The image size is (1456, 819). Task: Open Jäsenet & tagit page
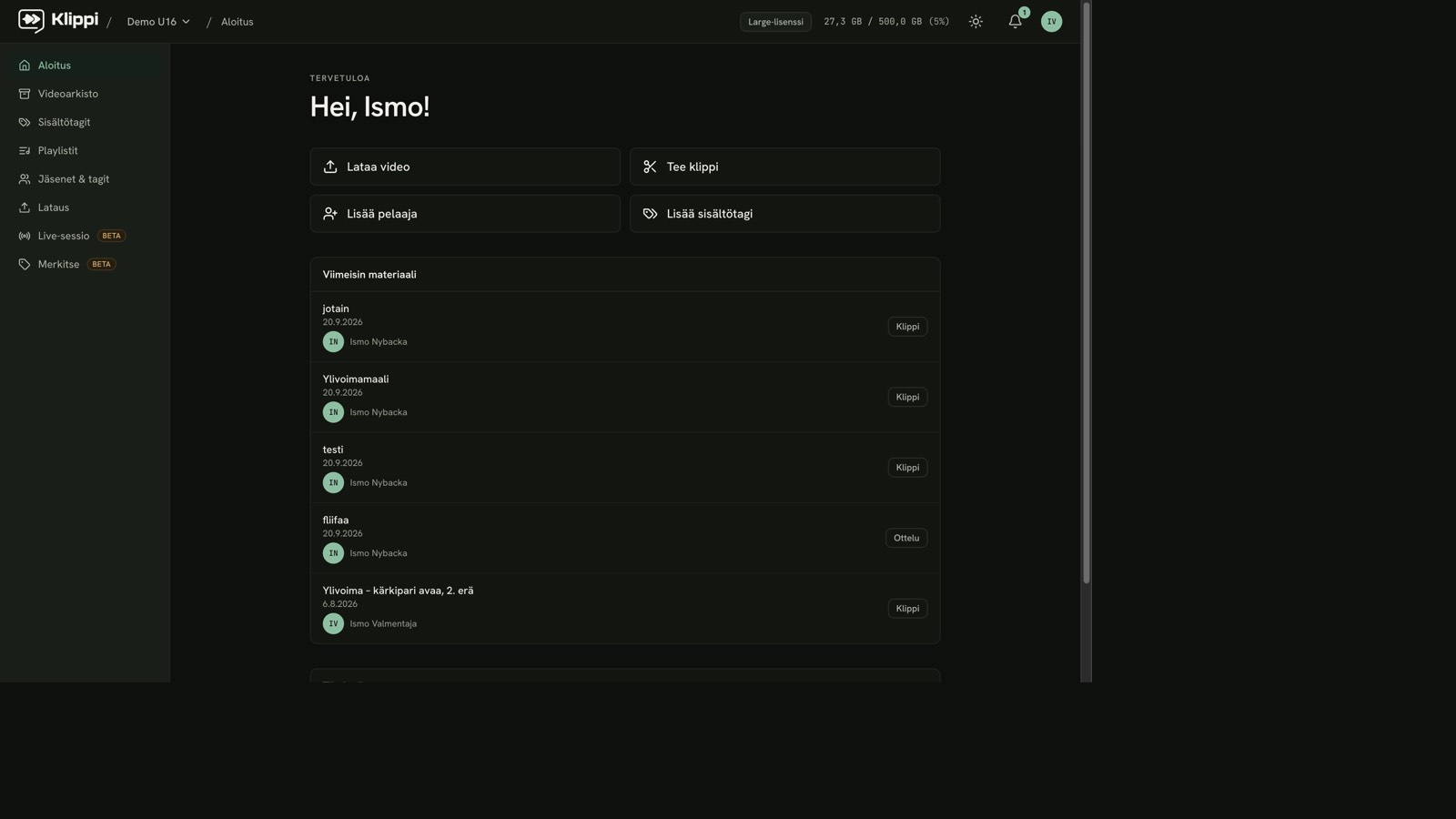click(85, 179)
